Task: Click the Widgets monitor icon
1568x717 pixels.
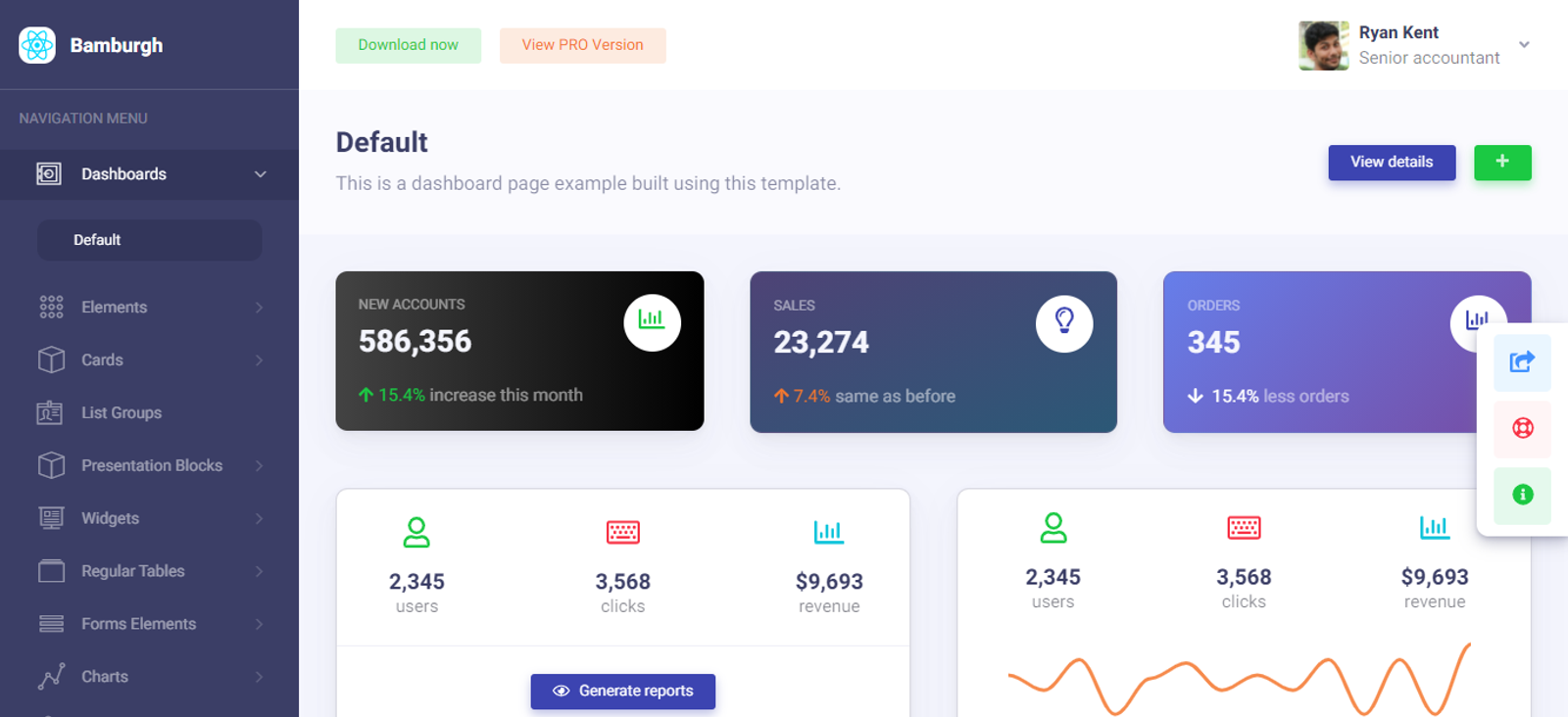Action: pyautogui.click(x=51, y=518)
